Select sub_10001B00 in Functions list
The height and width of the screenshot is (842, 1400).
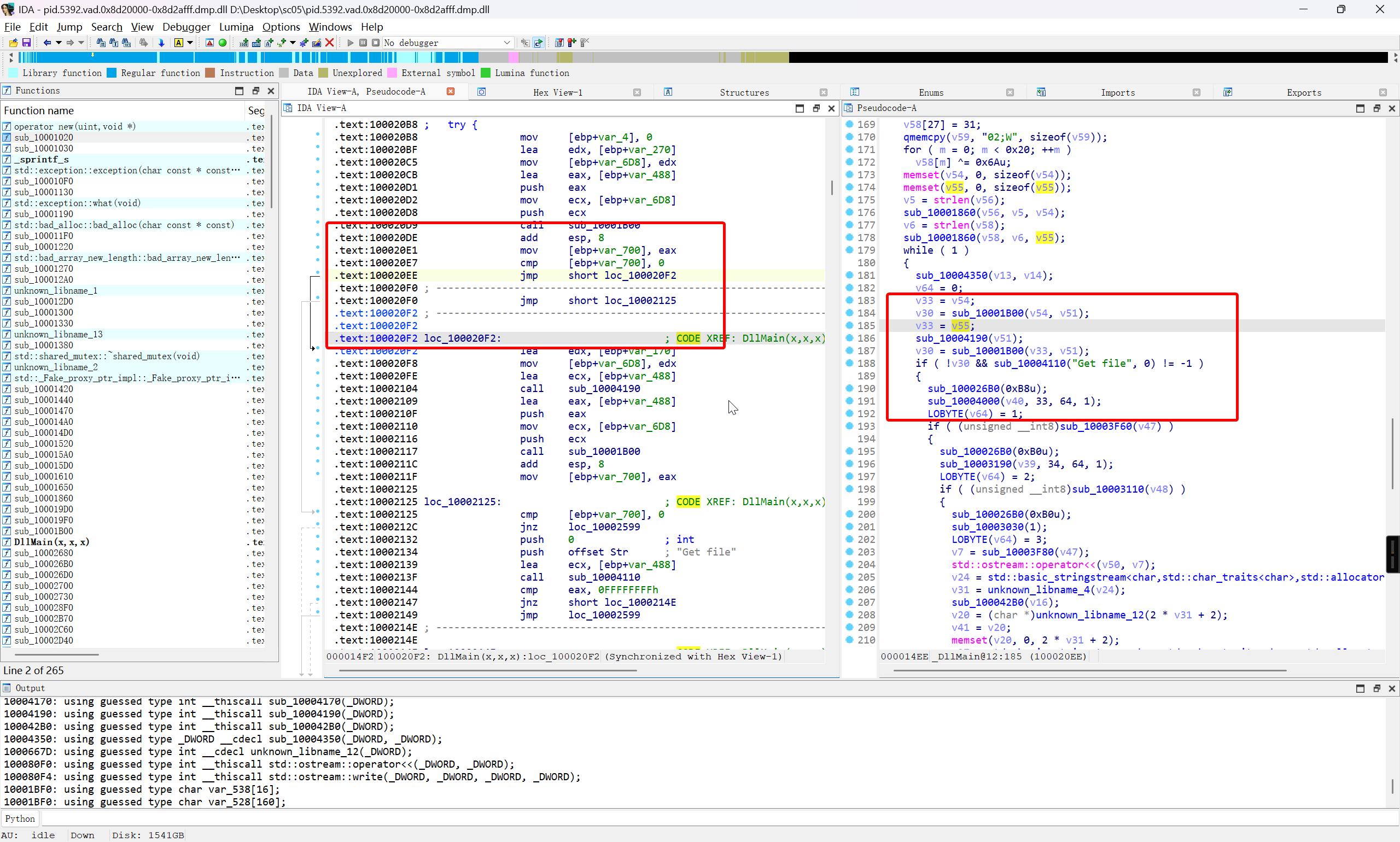(44, 531)
